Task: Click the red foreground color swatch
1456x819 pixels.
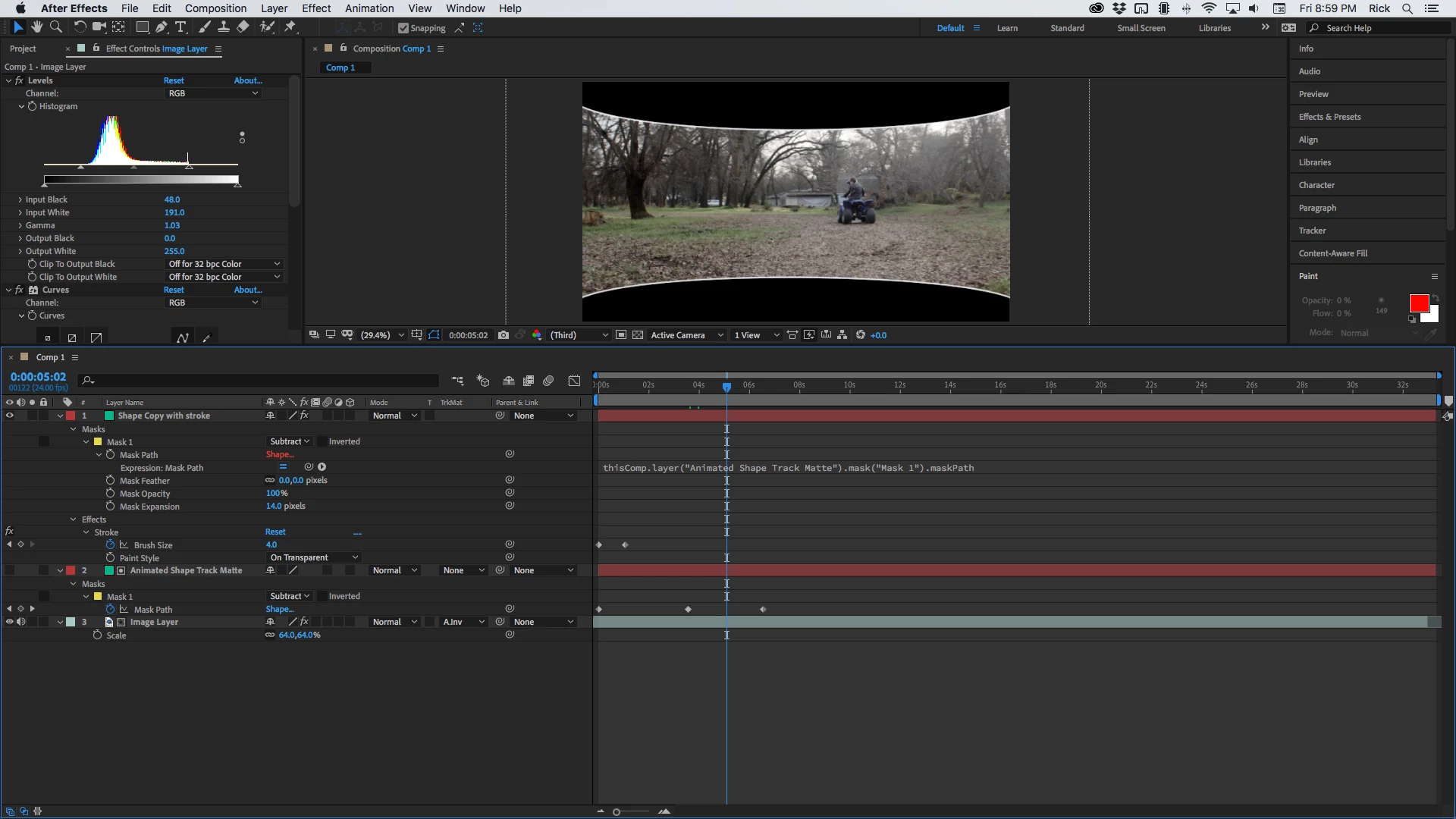Action: click(x=1419, y=304)
